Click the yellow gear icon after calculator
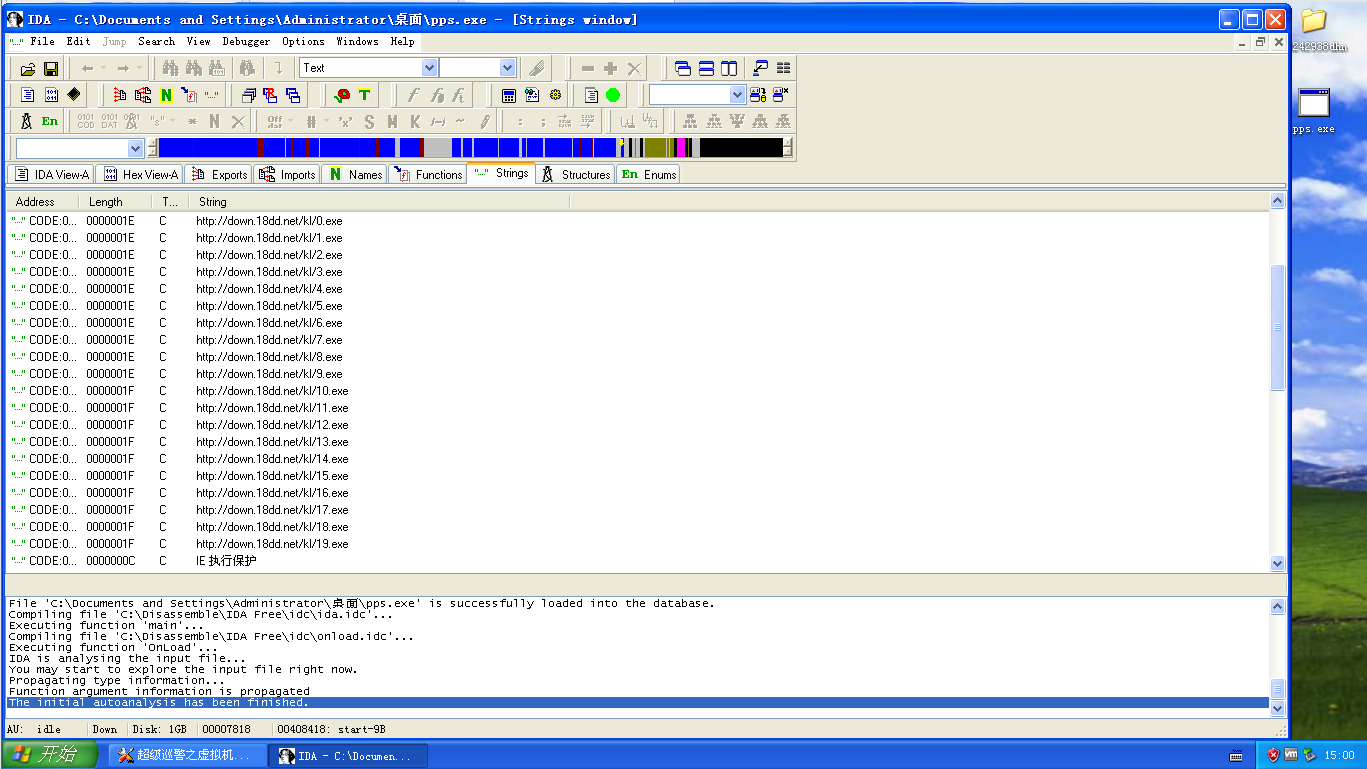 click(x=555, y=95)
